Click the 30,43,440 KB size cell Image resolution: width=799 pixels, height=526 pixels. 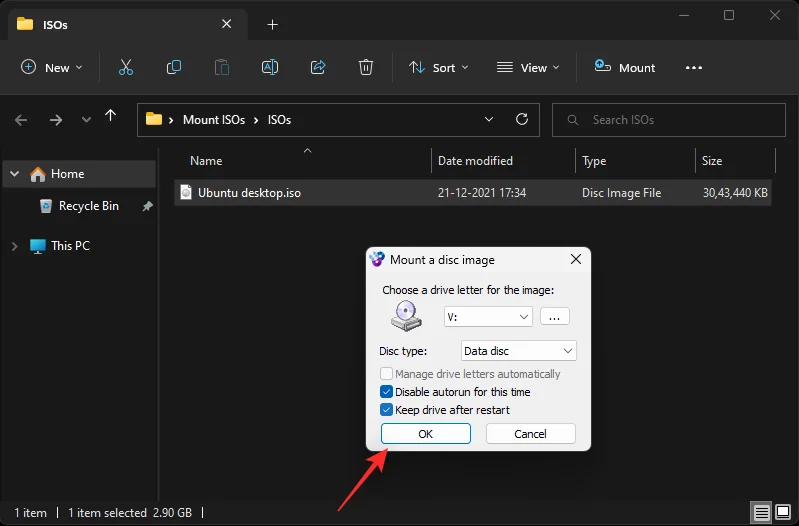point(735,193)
